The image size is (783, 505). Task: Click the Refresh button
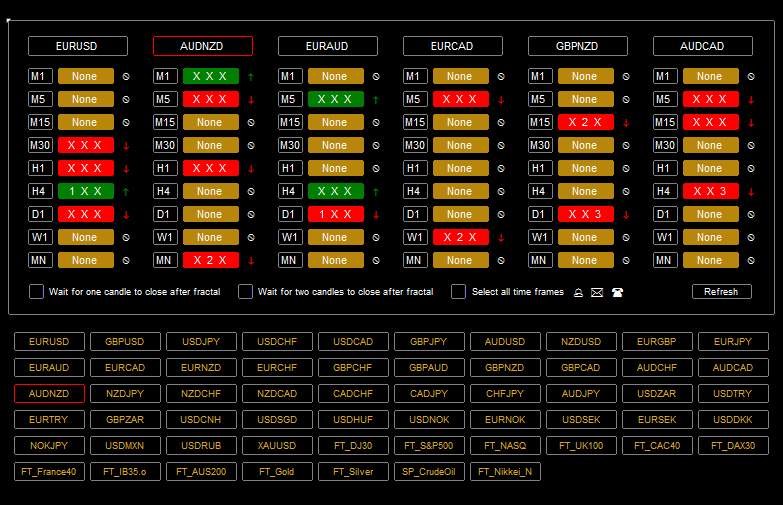click(x=721, y=292)
